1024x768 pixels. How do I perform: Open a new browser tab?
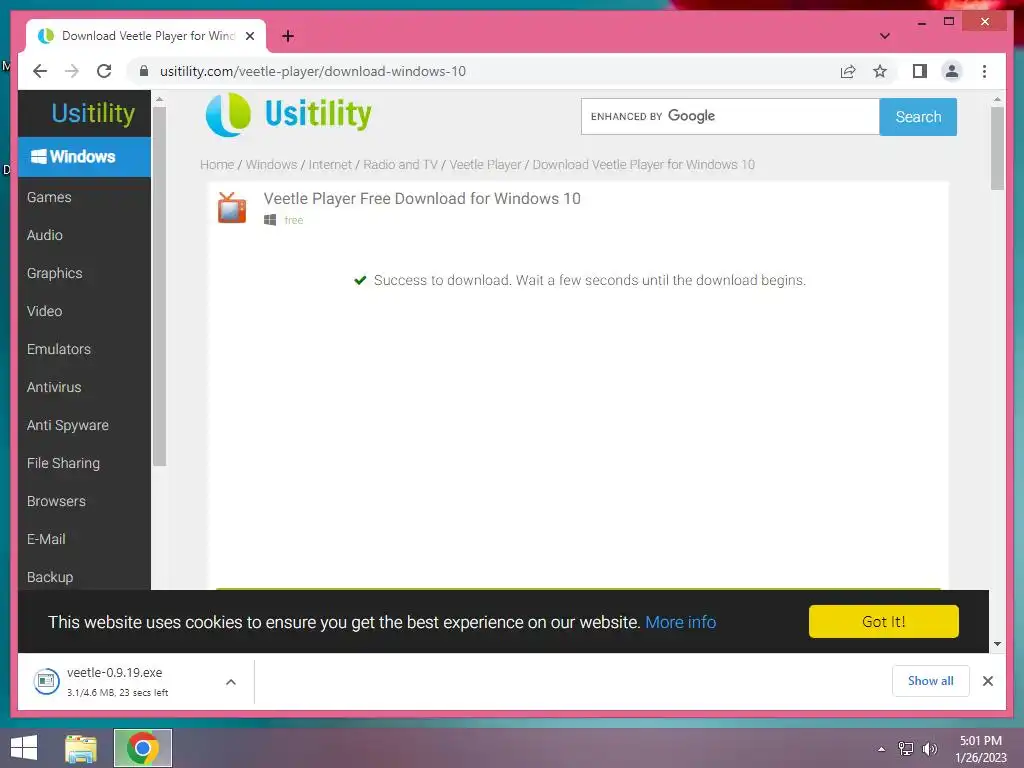[x=287, y=36]
